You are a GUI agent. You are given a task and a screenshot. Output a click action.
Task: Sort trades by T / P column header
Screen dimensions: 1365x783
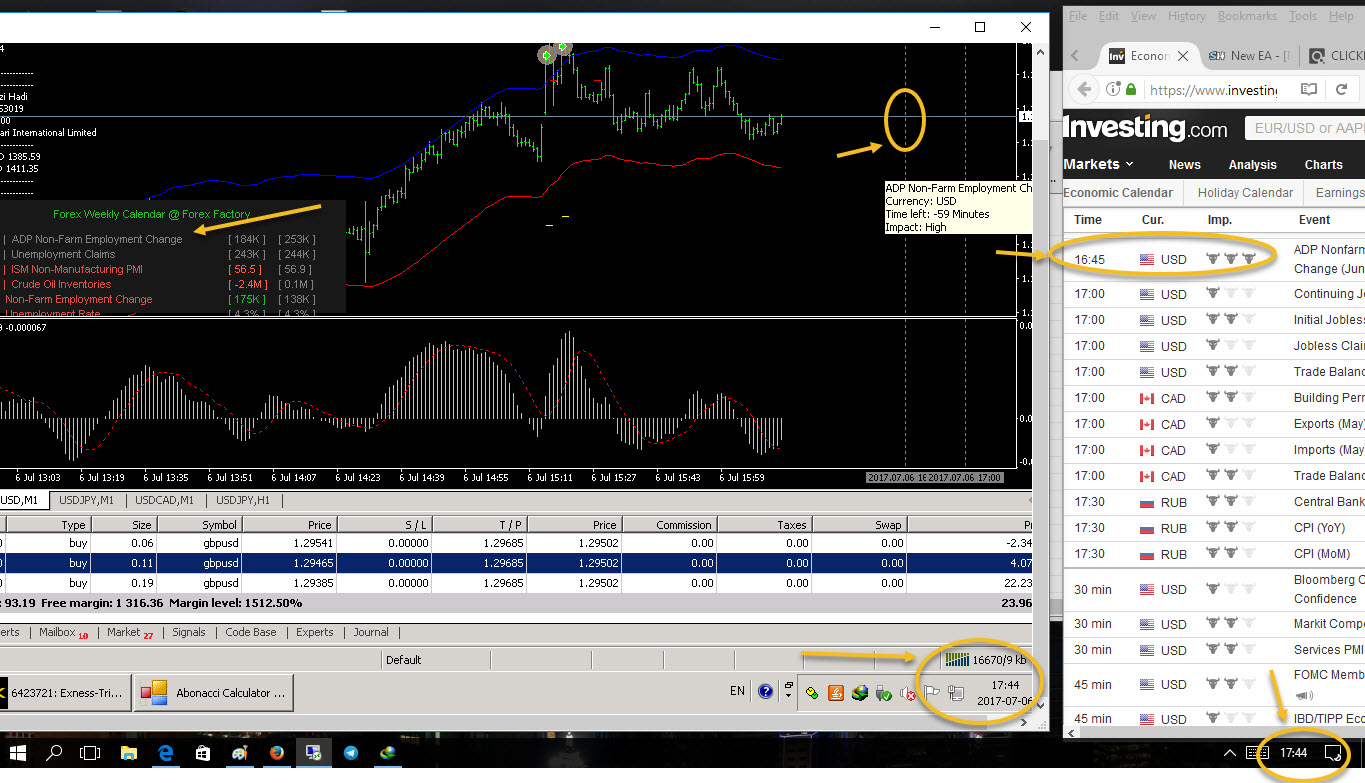tap(482, 524)
